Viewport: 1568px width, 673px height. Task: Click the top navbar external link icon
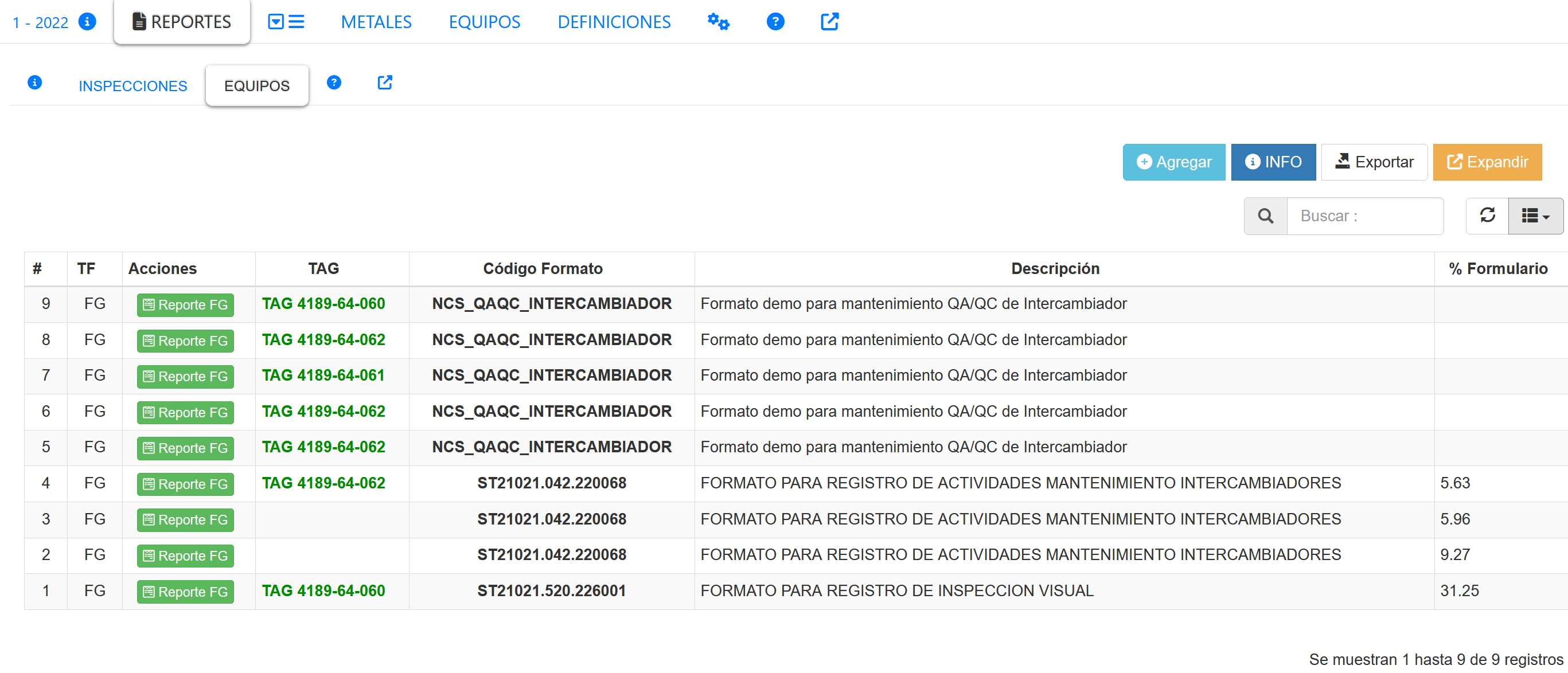coord(829,22)
